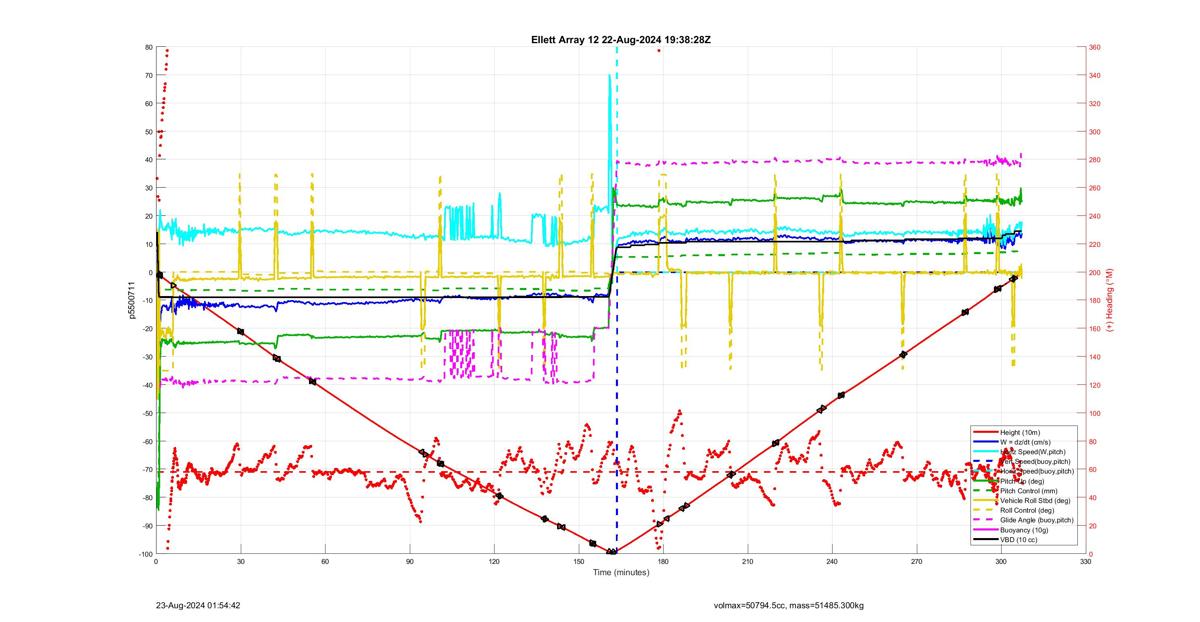Click the 'p5500711' y-axis label
1200x622 pixels.
point(130,301)
